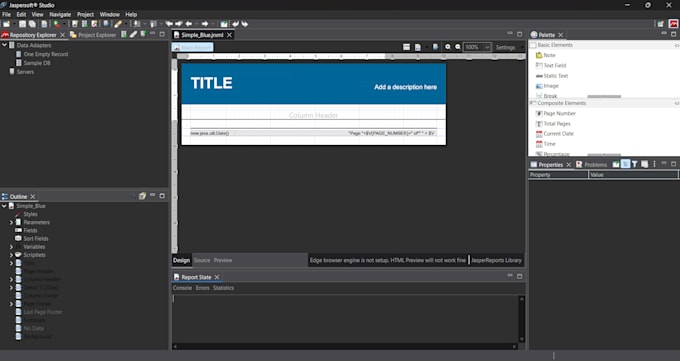680x361 pixels.
Task: Click the Outline panel cube icon
Action: tap(142, 196)
